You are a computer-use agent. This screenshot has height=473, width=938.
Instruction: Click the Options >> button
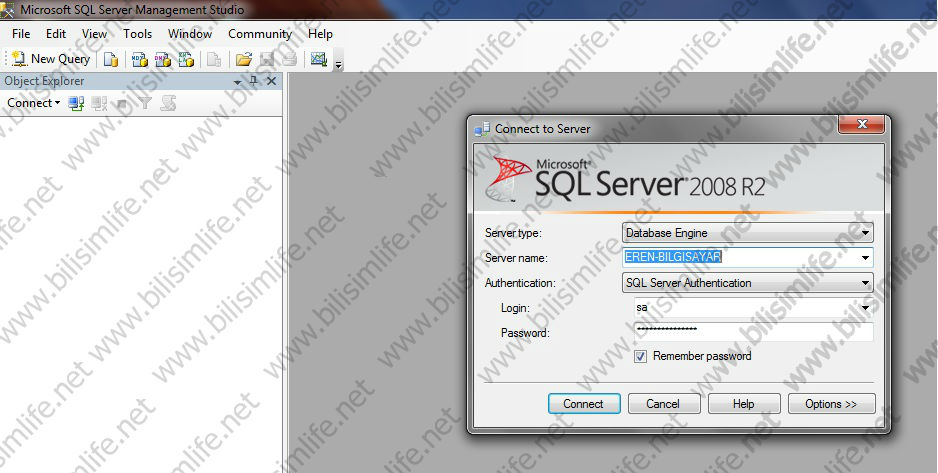[832, 404]
